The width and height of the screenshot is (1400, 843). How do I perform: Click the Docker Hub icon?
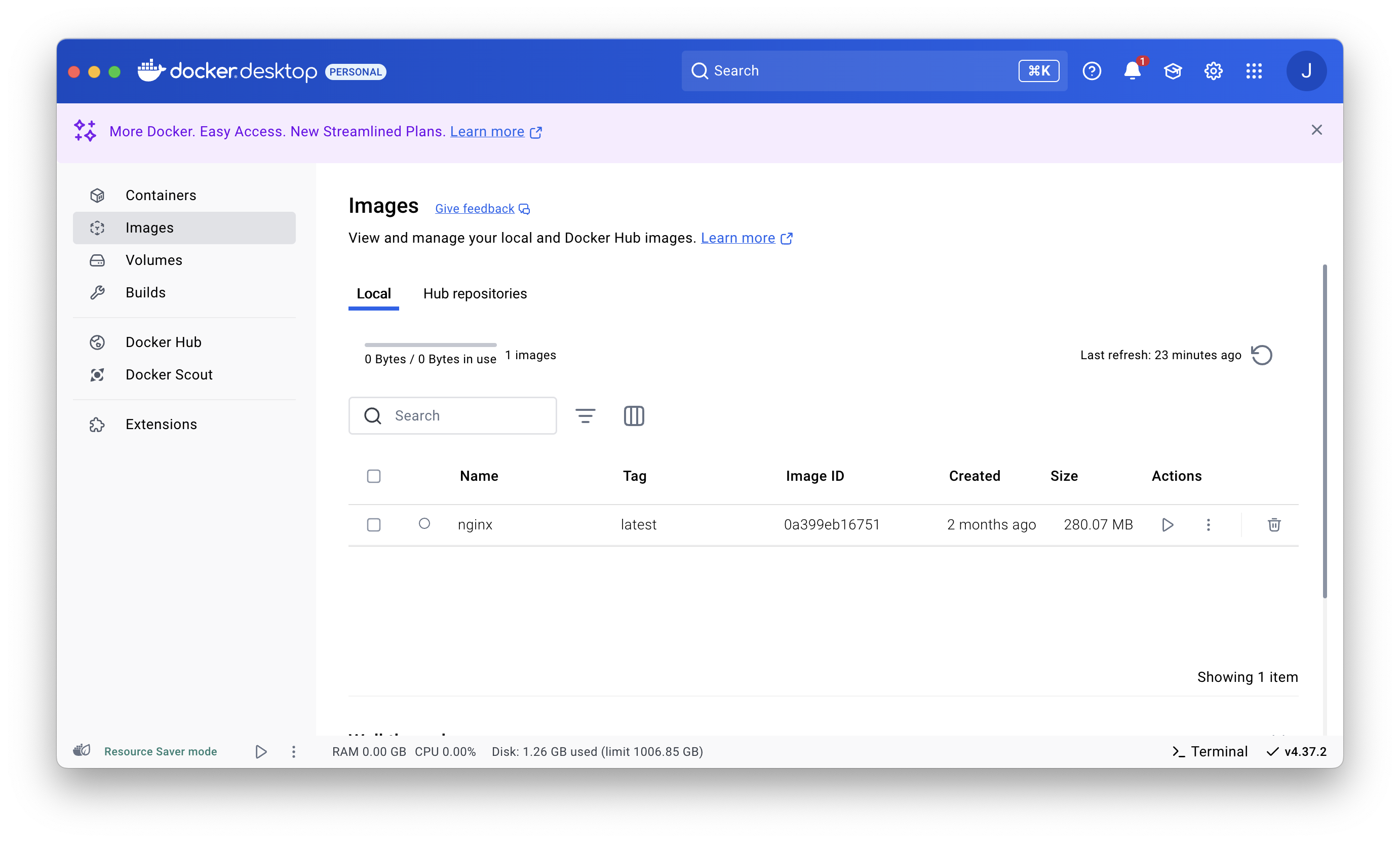click(97, 342)
